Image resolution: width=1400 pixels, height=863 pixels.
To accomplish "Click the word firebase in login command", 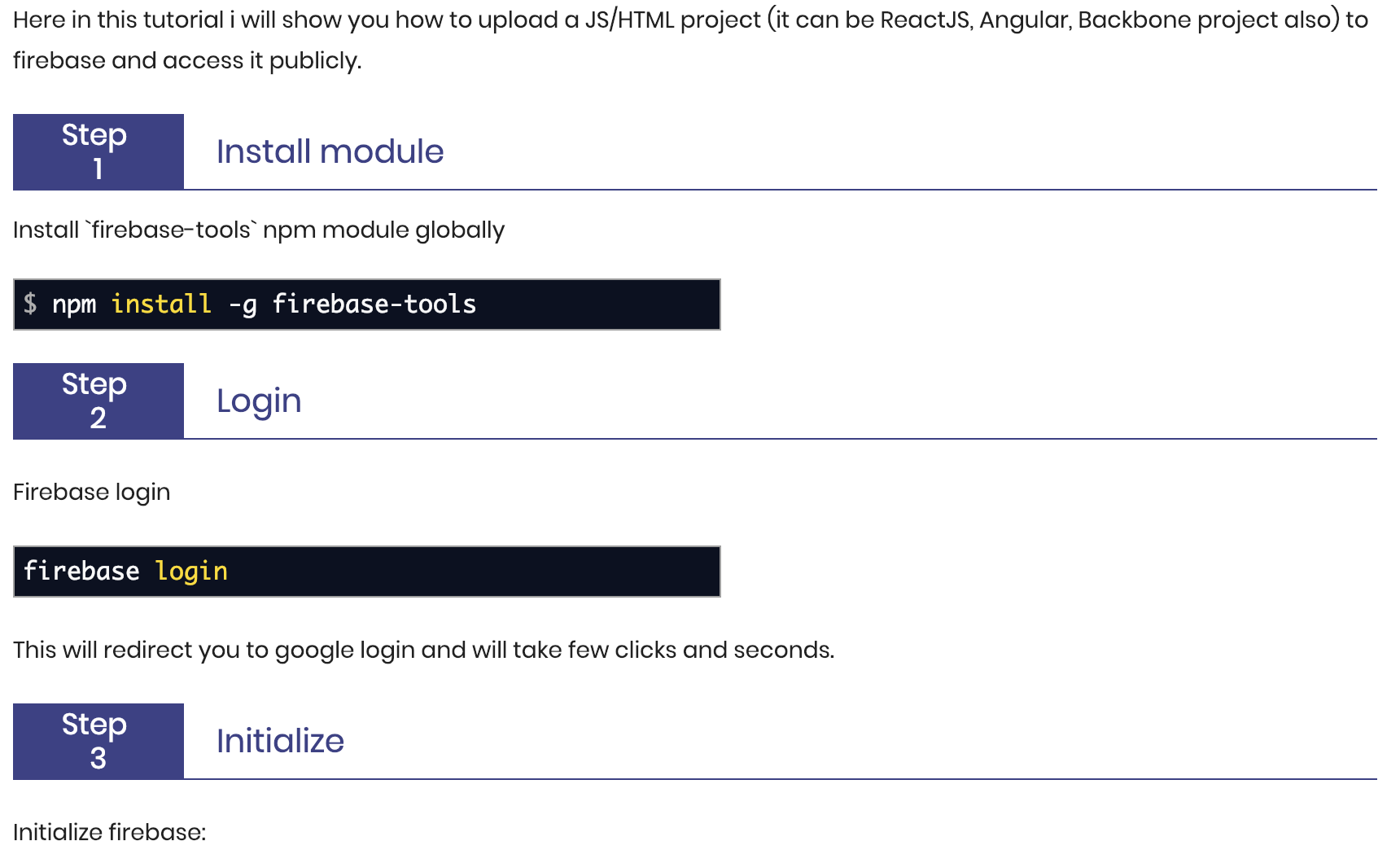I will pyautogui.click(x=81, y=572).
